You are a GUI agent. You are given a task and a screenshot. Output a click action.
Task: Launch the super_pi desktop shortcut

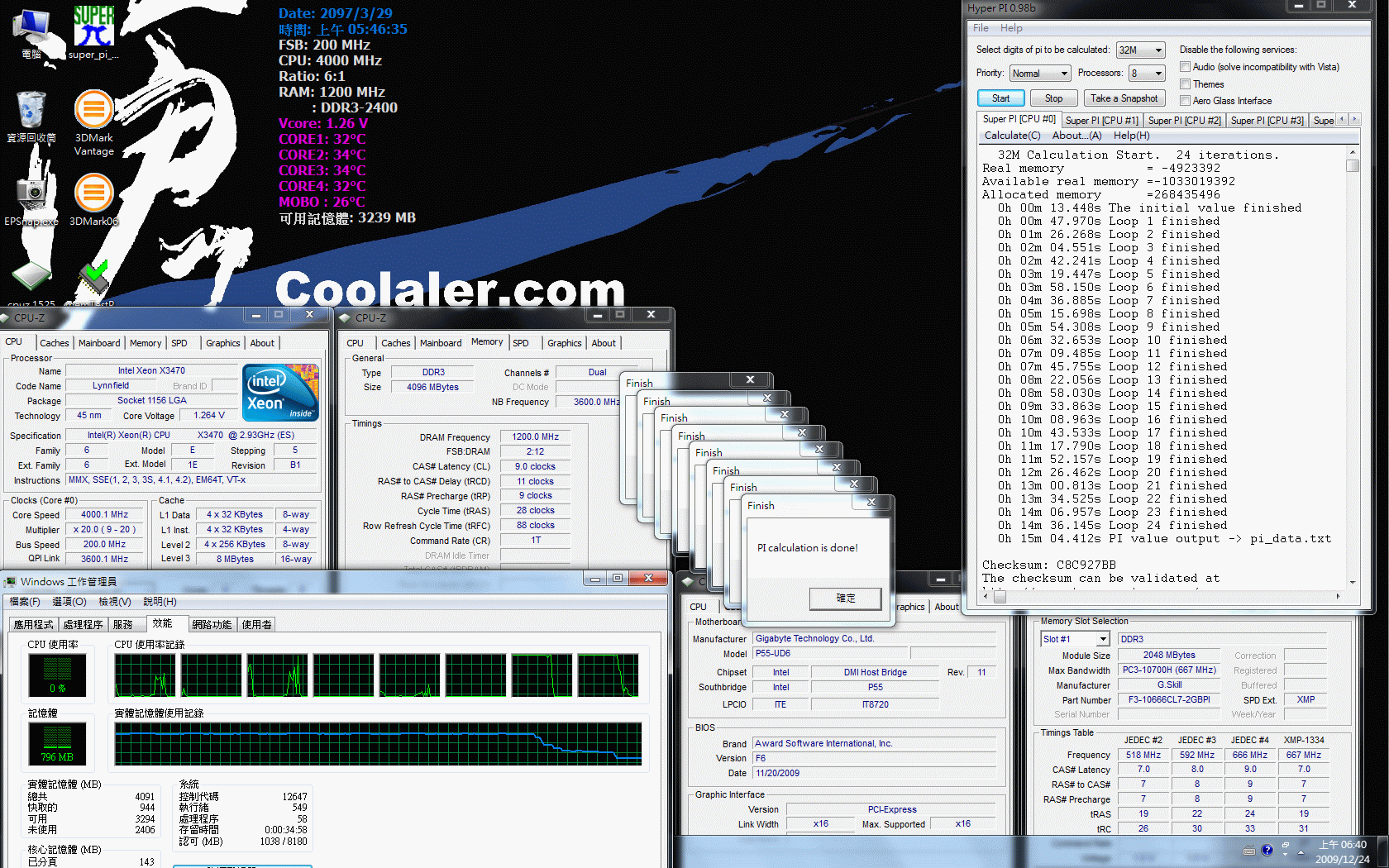tap(93, 33)
